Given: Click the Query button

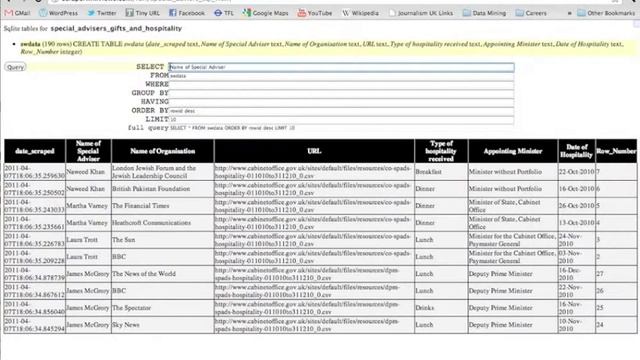Looking at the screenshot, I should click(15, 67).
